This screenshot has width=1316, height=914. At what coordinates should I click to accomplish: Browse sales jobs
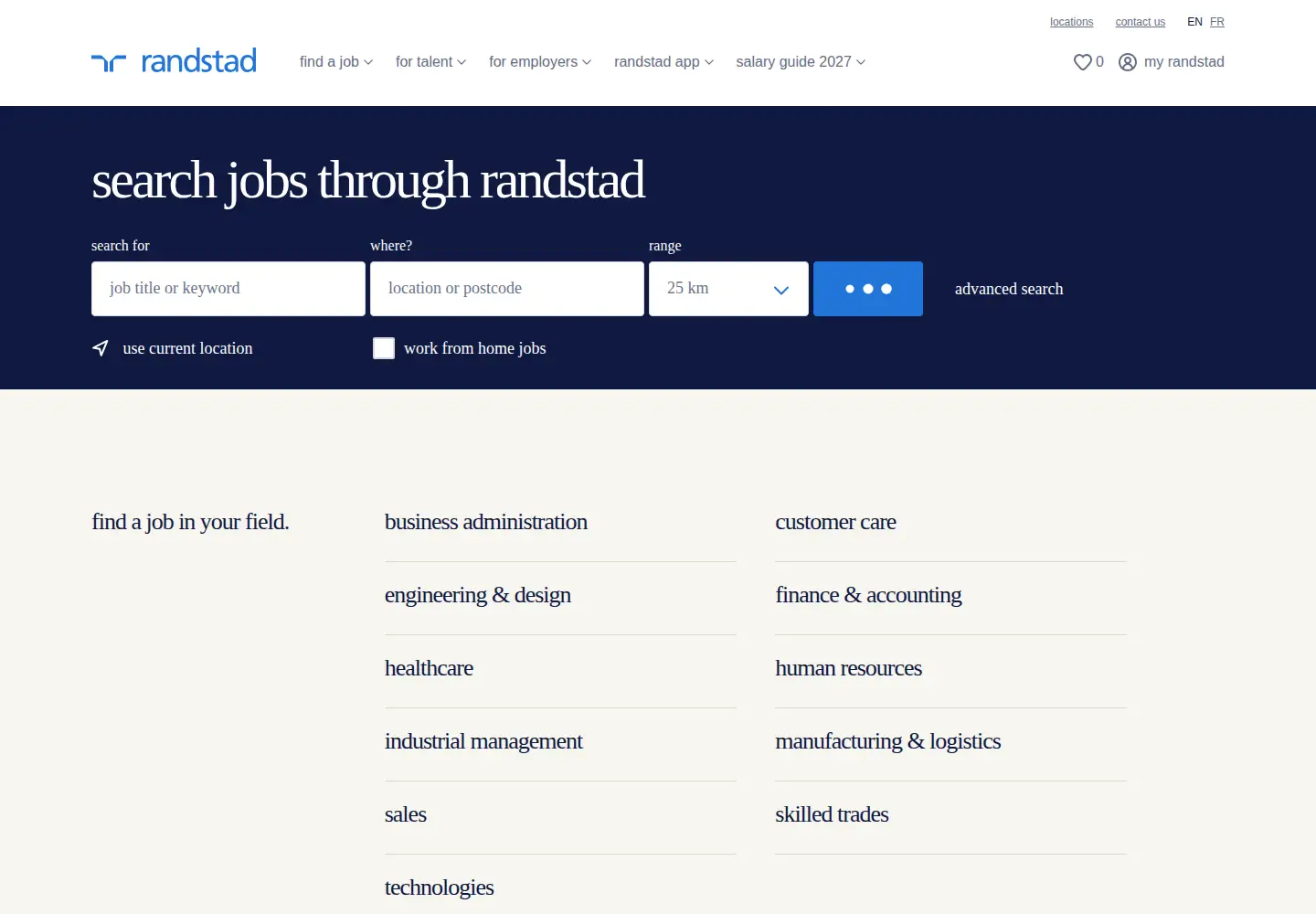(x=406, y=814)
